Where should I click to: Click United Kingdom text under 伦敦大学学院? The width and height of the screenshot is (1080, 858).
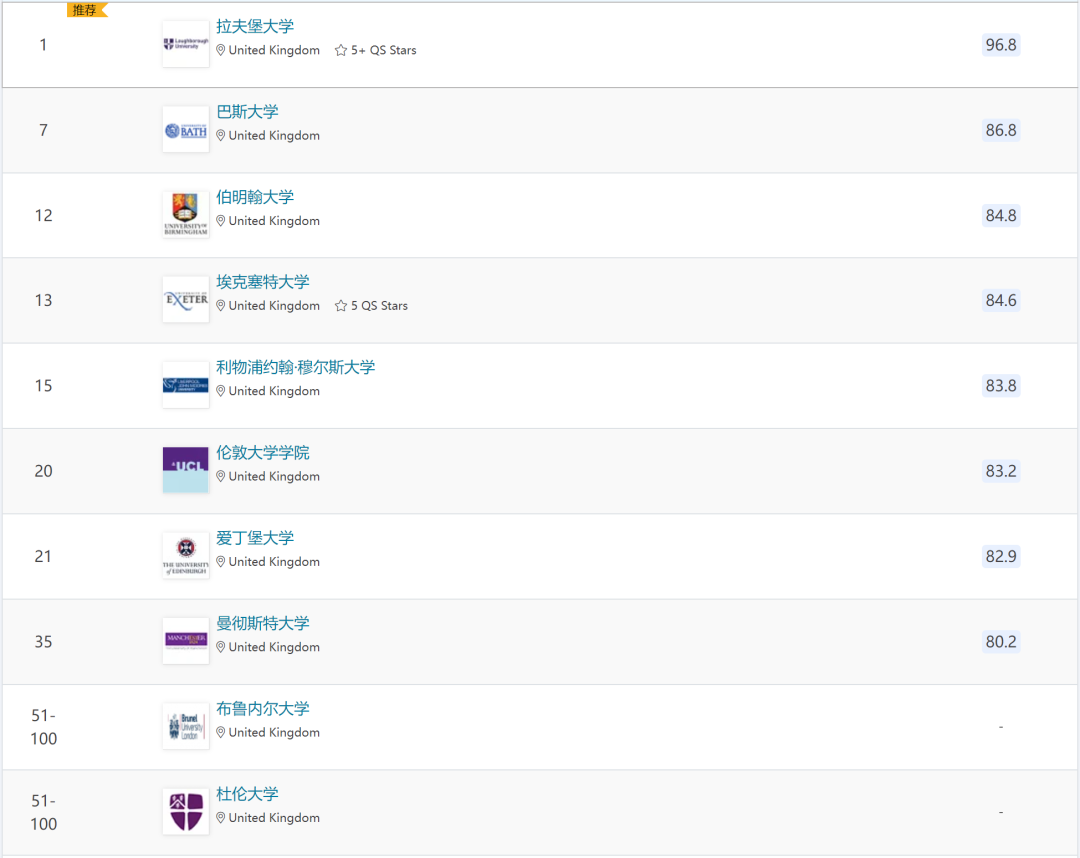point(274,477)
